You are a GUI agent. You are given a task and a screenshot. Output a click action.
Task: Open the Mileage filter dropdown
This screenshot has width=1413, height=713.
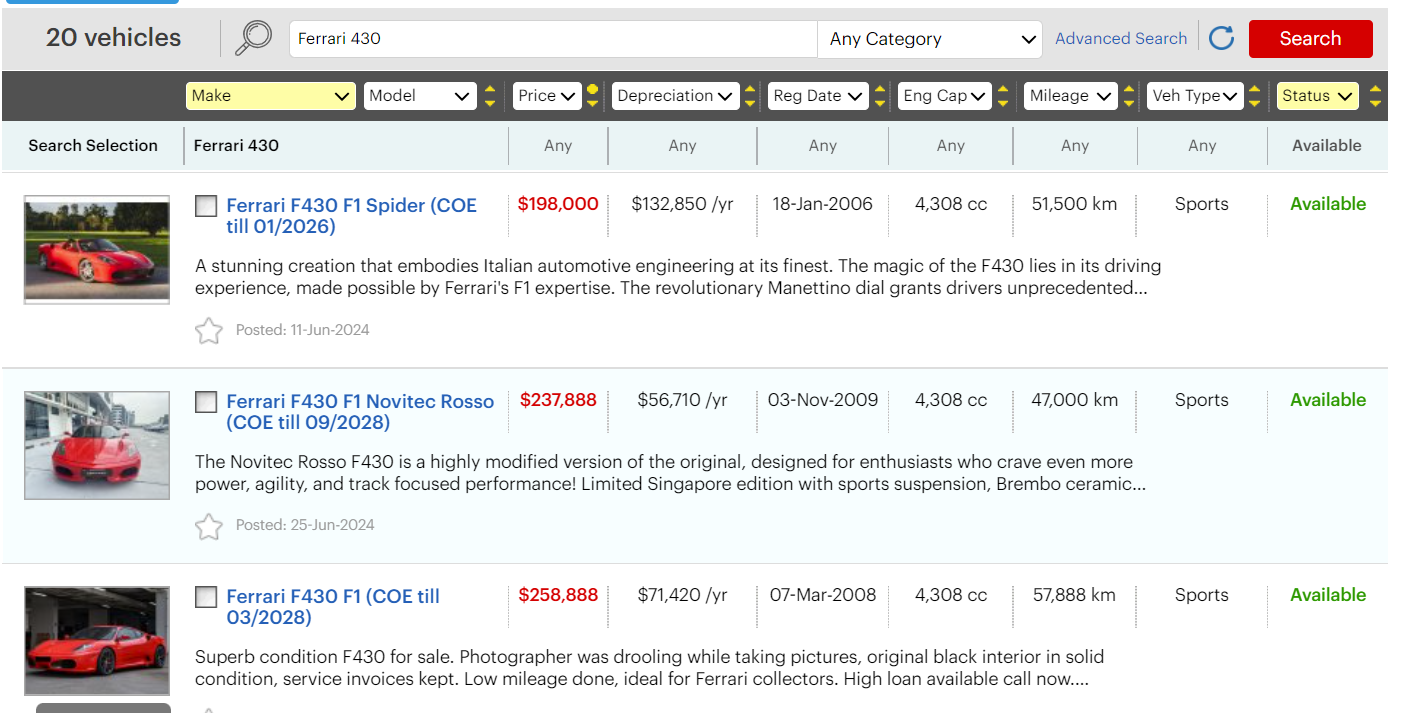[x=1071, y=96]
